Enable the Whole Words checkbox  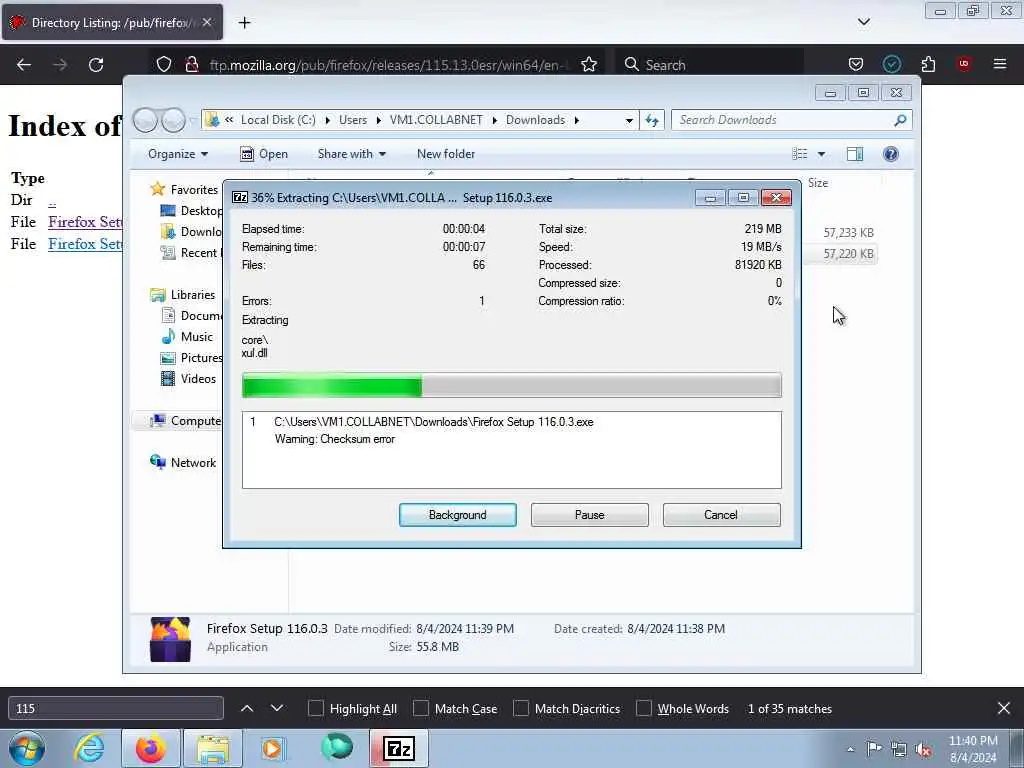pos(644,709)
